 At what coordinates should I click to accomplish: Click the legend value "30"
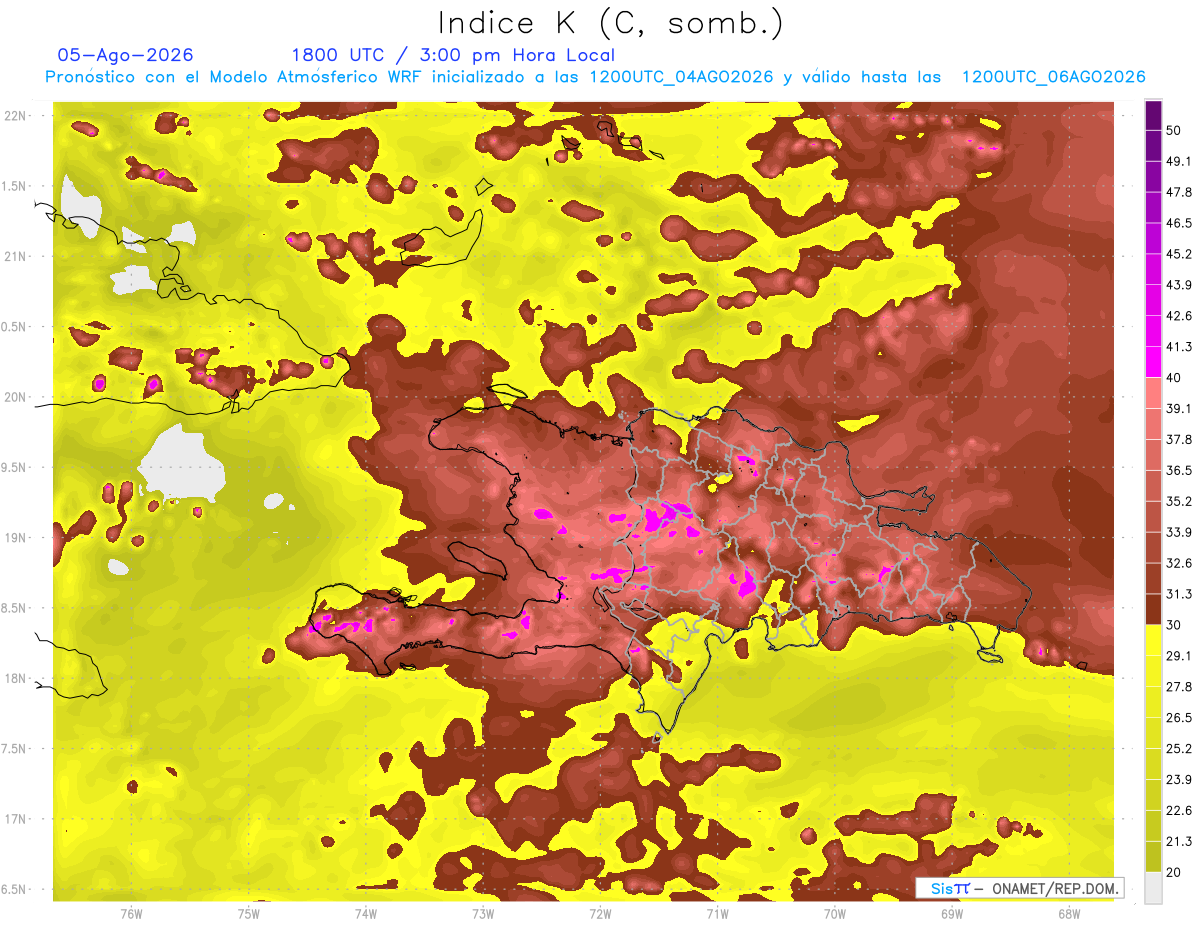[1174, 625]
